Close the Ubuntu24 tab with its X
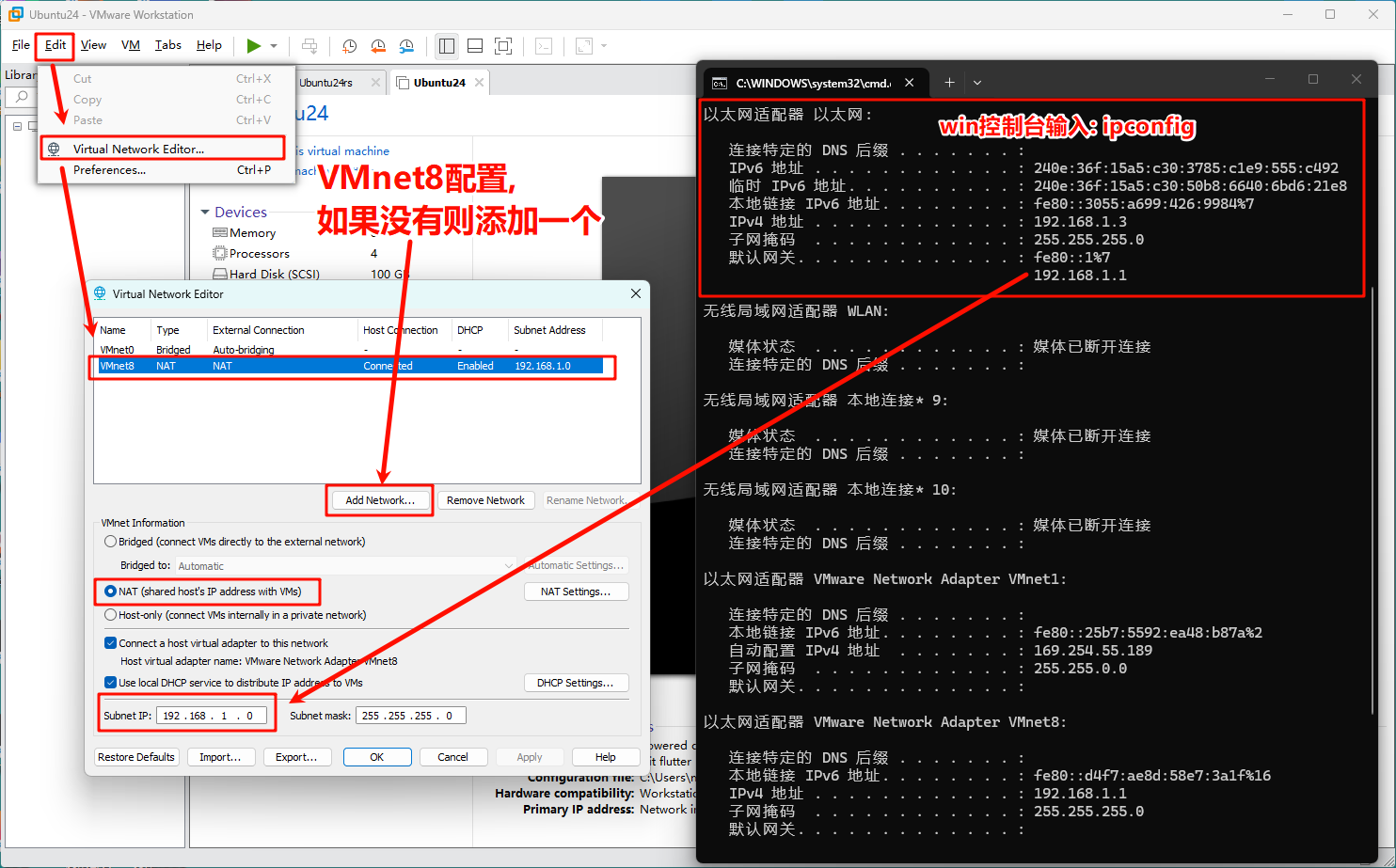1396x868 pixels. (479, 82)
